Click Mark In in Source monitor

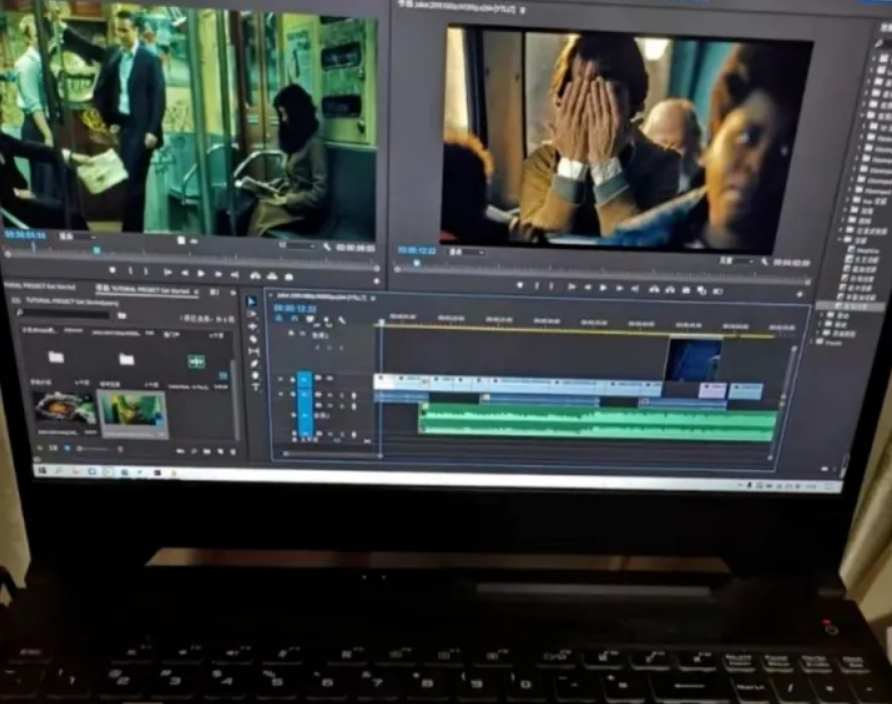click(x=130, y=271)
